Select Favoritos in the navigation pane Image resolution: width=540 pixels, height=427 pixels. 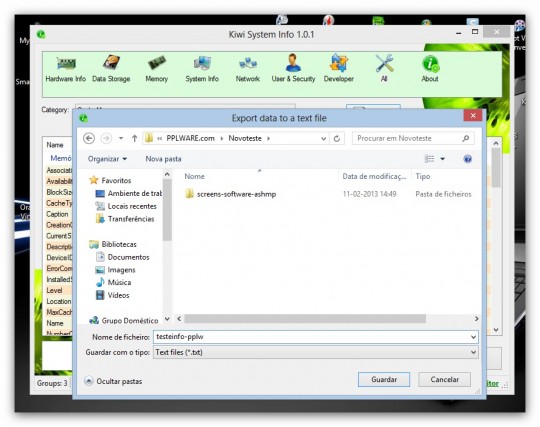(110, 180)
